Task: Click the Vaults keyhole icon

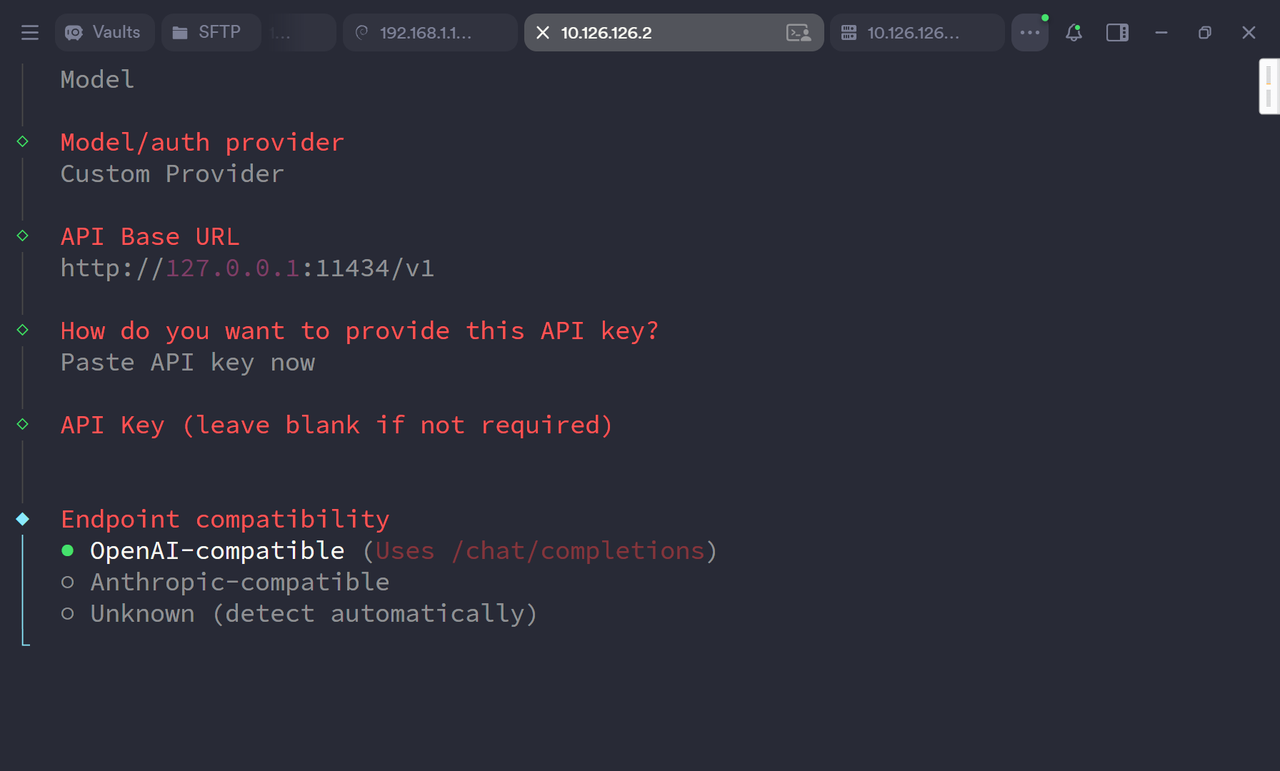Action: pos(75,32)
